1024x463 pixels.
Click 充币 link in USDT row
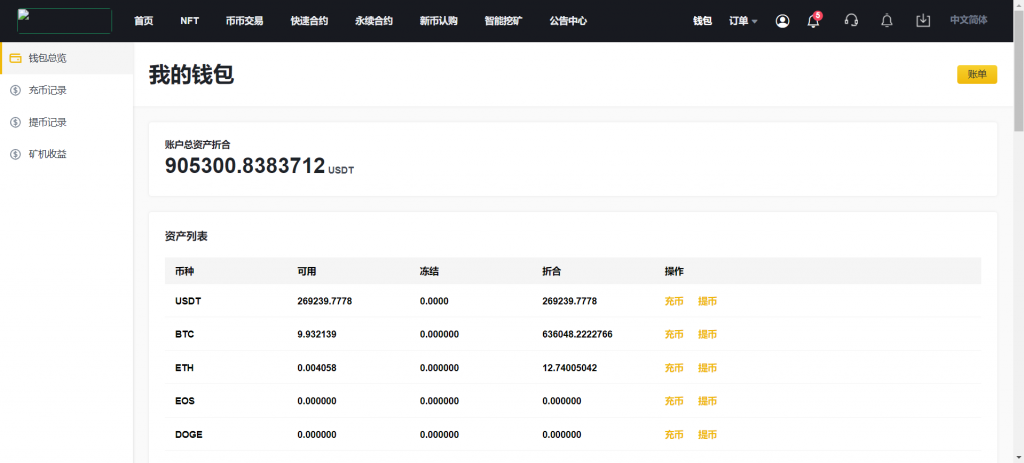[x=674, y=301]
